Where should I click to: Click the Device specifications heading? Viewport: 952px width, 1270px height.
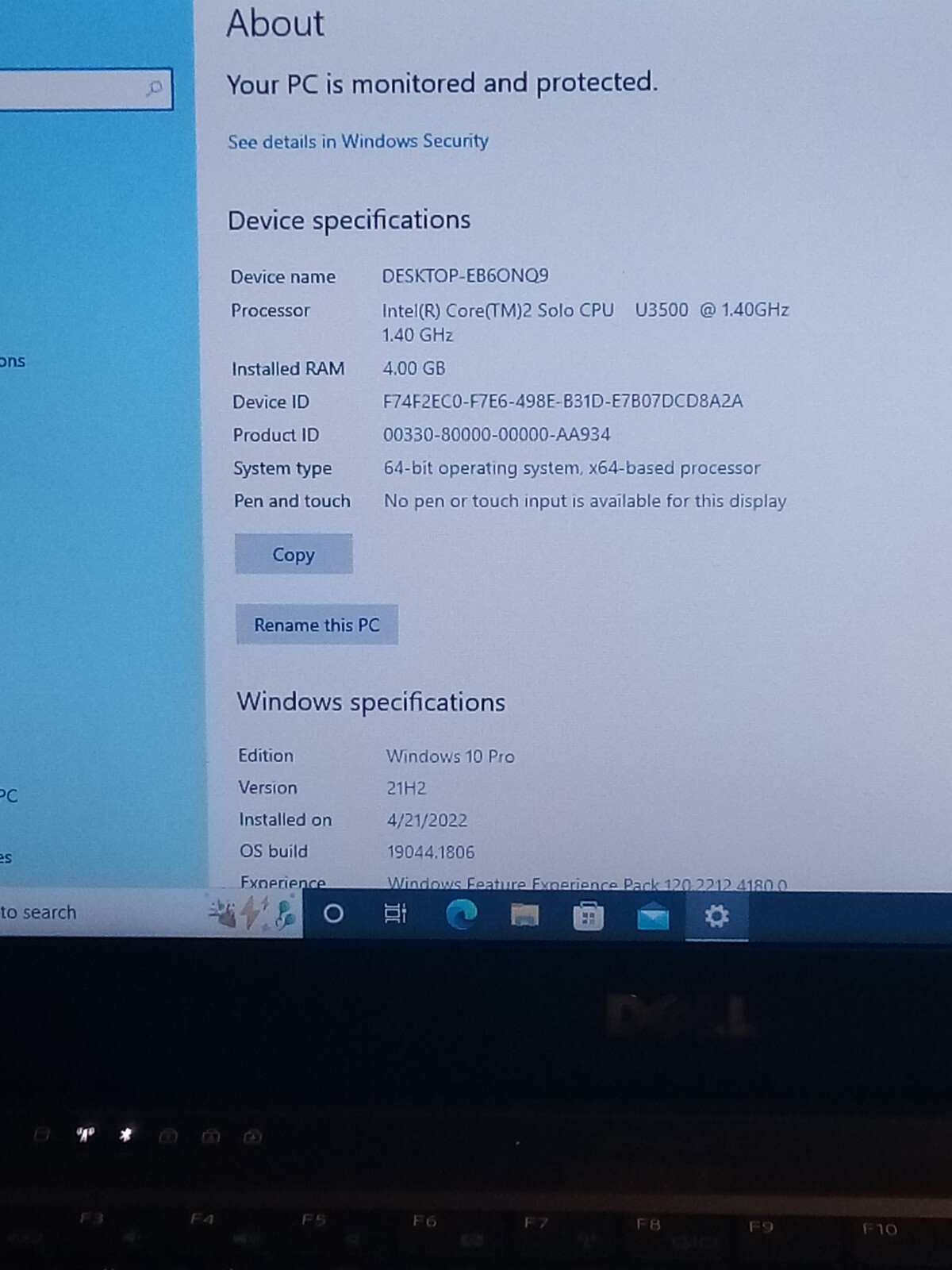[349, 220]
